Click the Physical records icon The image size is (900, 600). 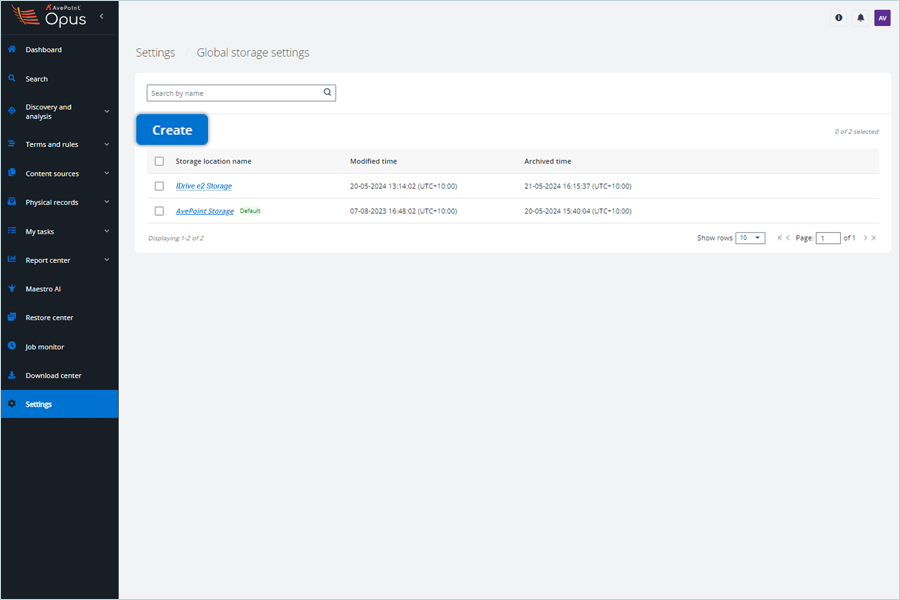11,202
